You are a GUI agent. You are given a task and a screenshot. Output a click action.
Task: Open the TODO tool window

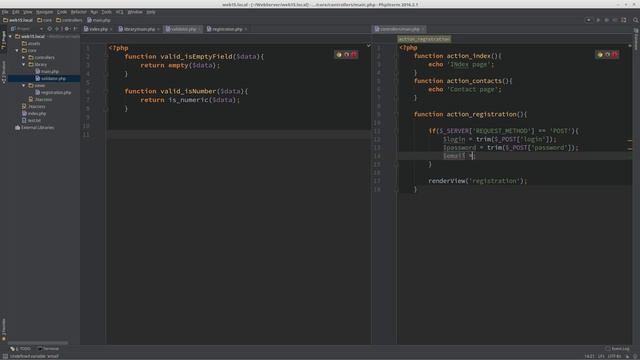click(20, 349)
